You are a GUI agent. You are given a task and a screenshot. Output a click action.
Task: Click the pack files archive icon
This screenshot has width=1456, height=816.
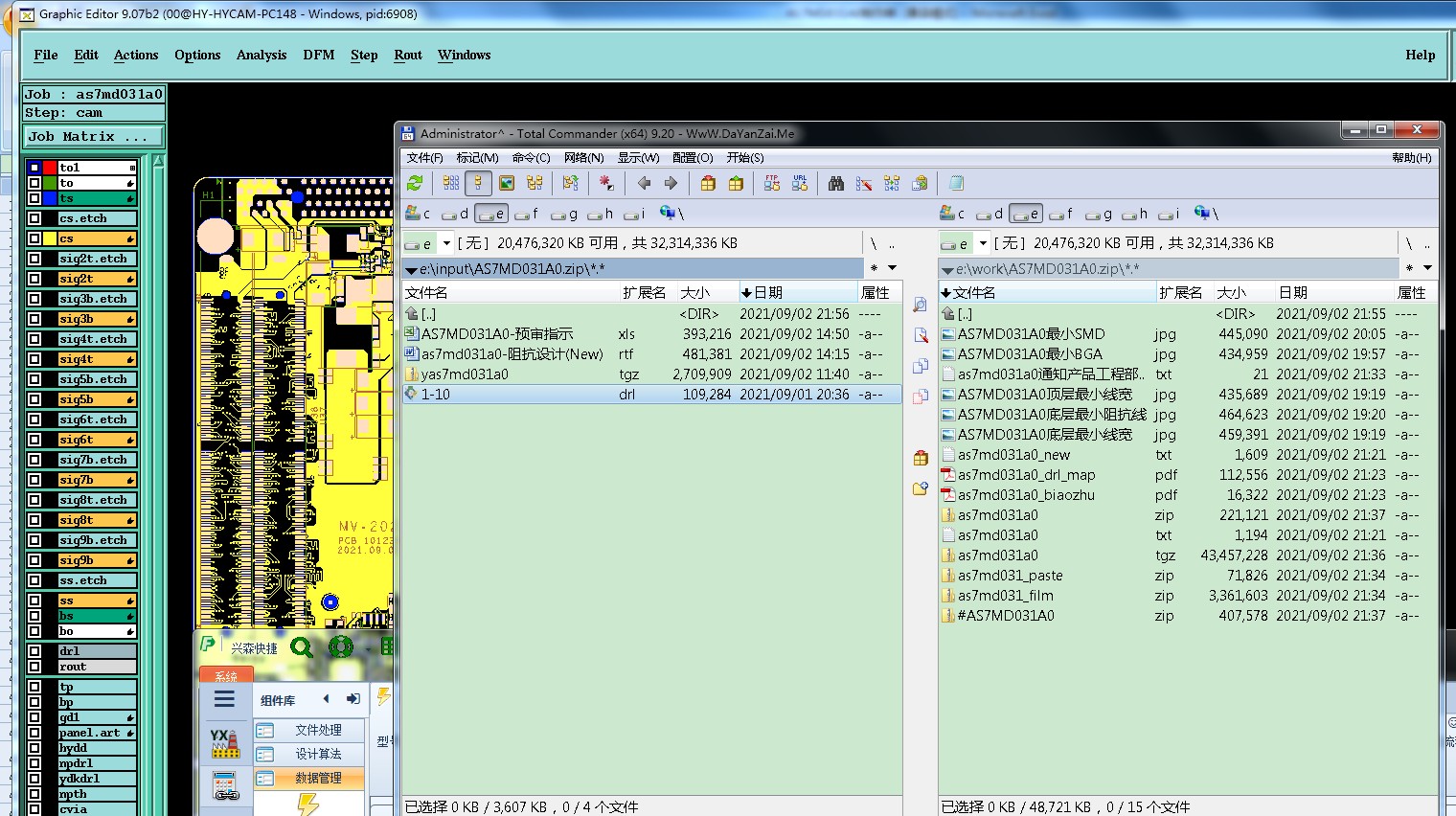tap(708, 183)
